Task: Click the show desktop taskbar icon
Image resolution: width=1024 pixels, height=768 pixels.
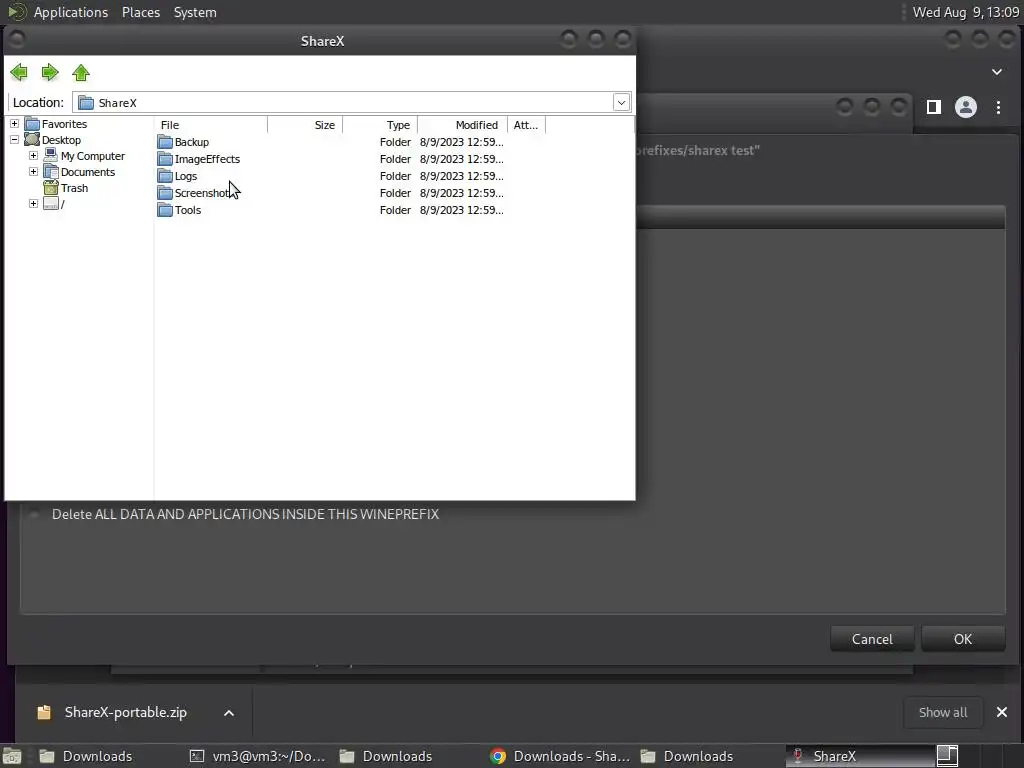Action: [x=12, y=756]
